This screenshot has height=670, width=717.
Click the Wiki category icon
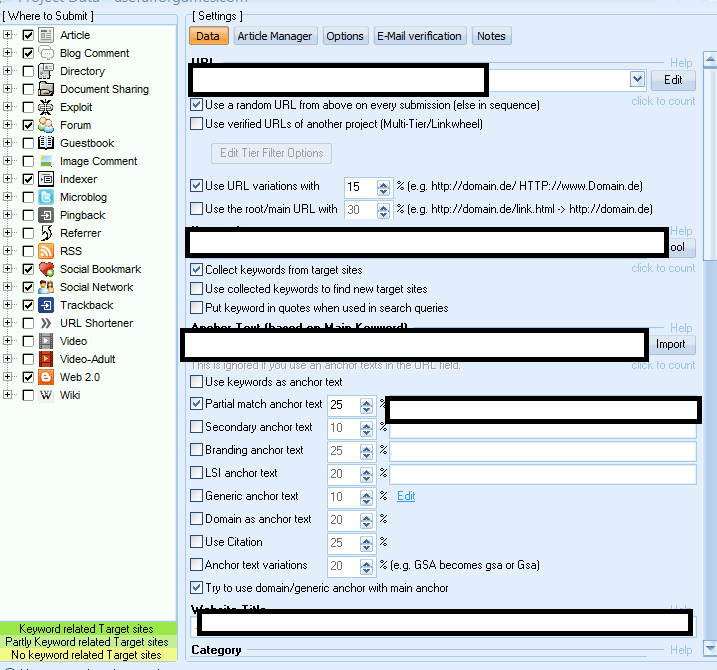click(x=46, y=395)
